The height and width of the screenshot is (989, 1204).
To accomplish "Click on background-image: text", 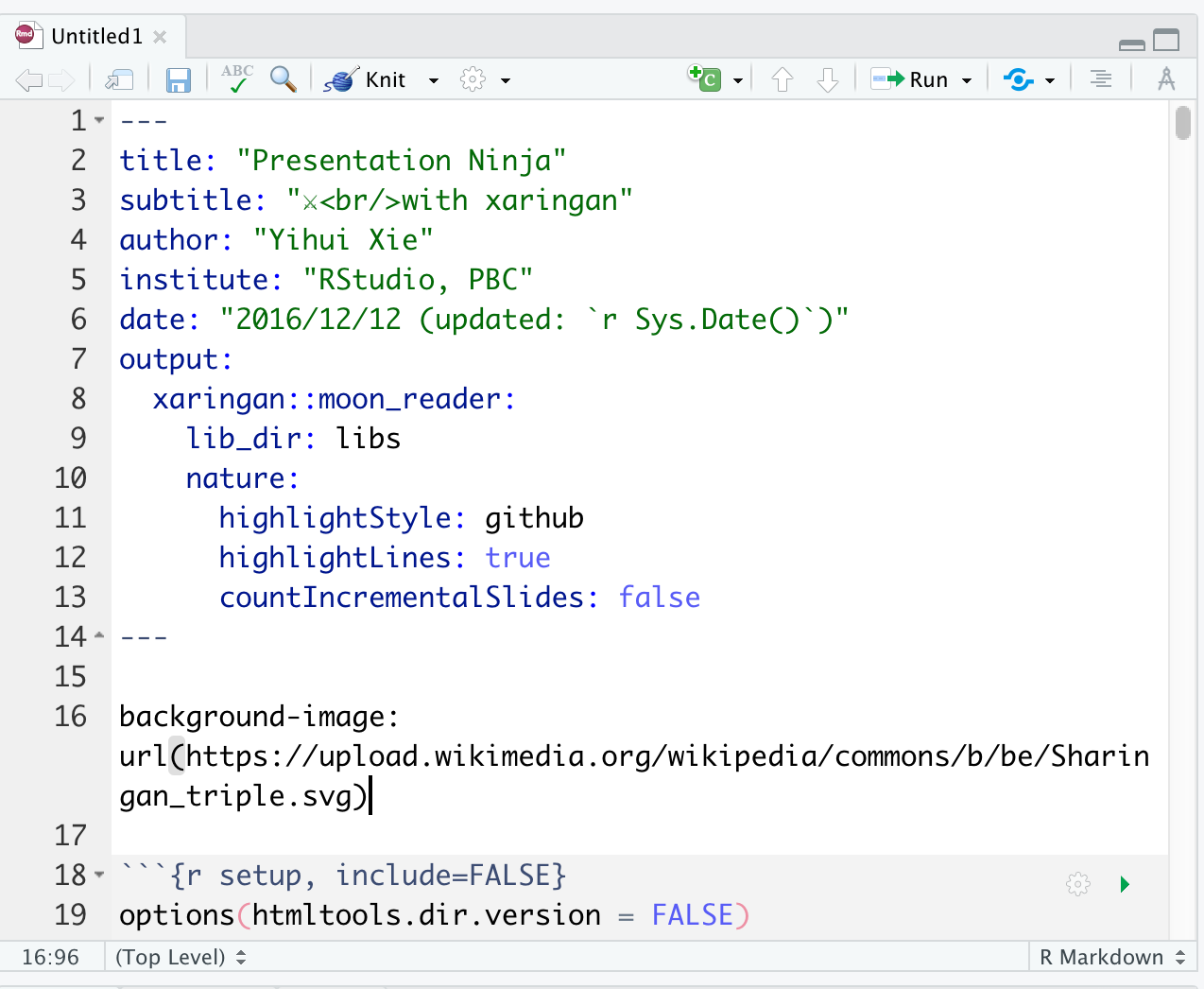I will pos(259,717).
